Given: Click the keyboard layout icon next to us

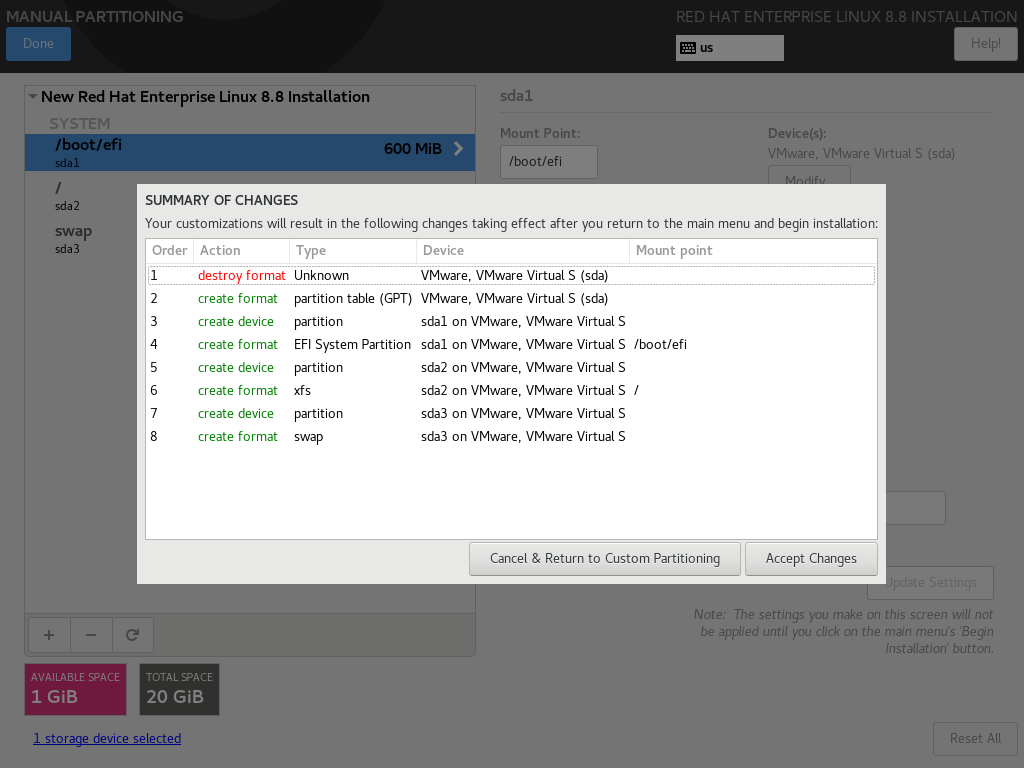Looking at the screenshot, I should pos(688,48).
